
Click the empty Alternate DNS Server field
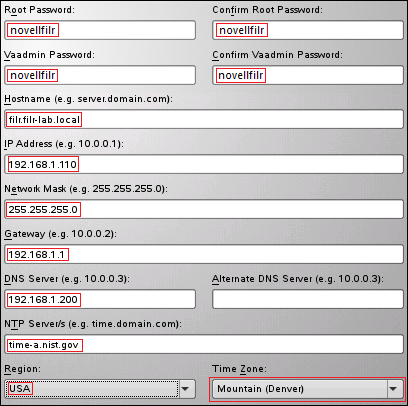coord(308,299)
